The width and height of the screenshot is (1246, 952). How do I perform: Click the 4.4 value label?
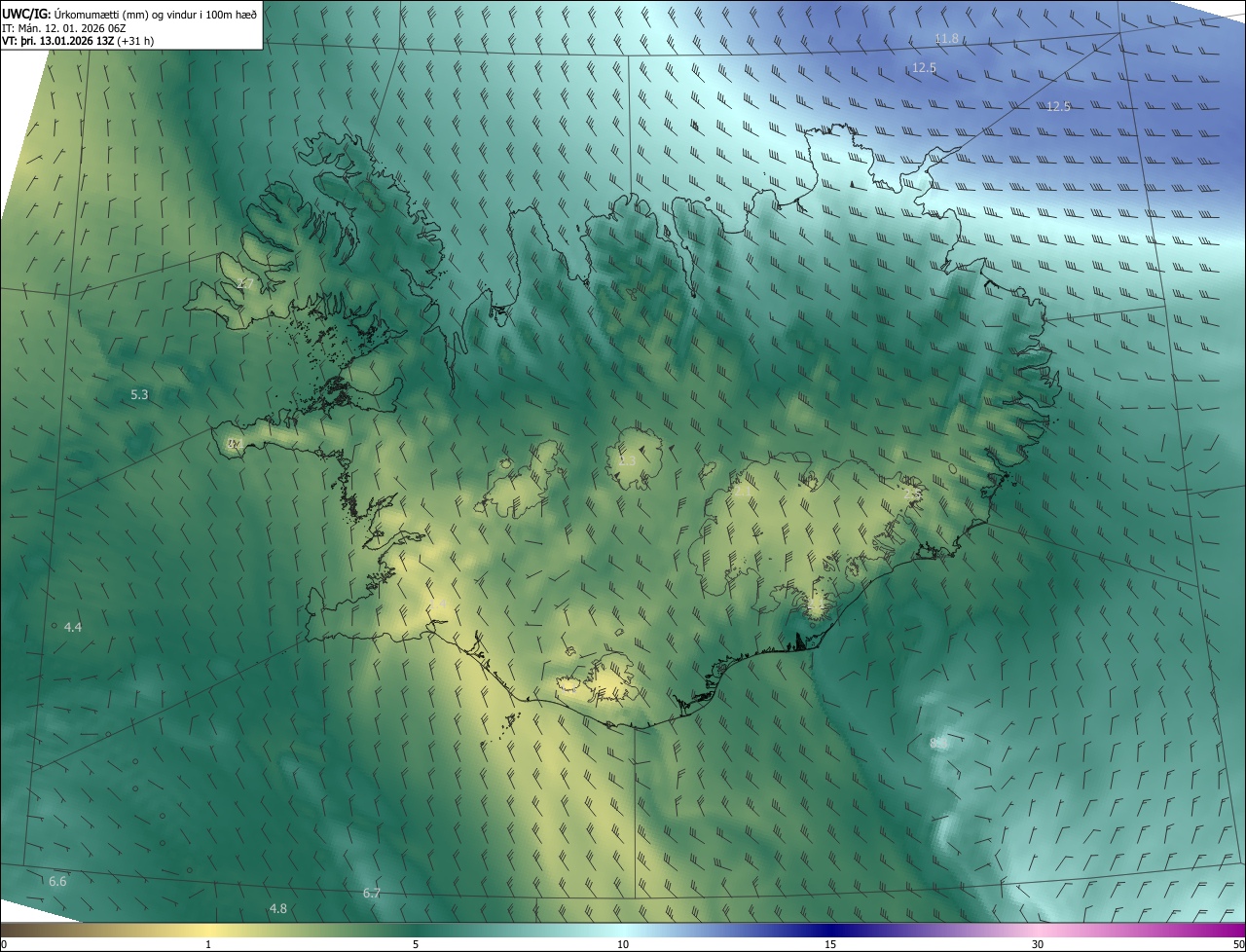click(73, 628)
